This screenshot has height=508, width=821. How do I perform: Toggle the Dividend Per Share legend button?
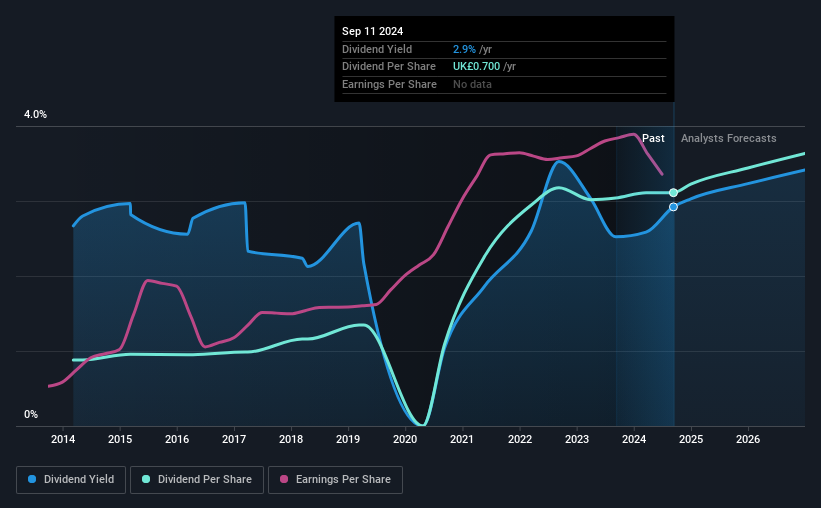pyautogui.click(x=197, y=480)
